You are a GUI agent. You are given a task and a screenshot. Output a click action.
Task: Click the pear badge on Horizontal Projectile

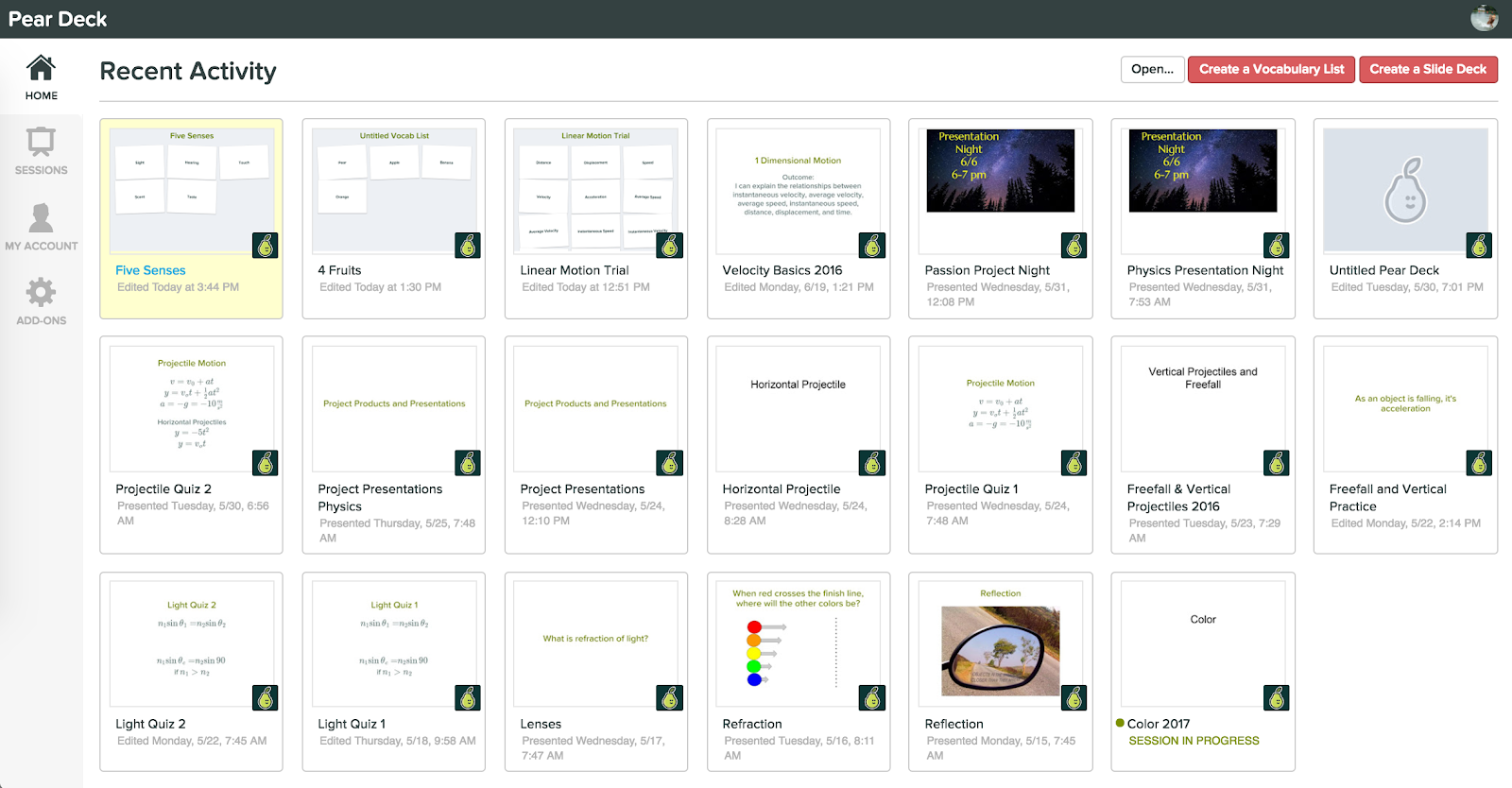[x=872, y=463]
